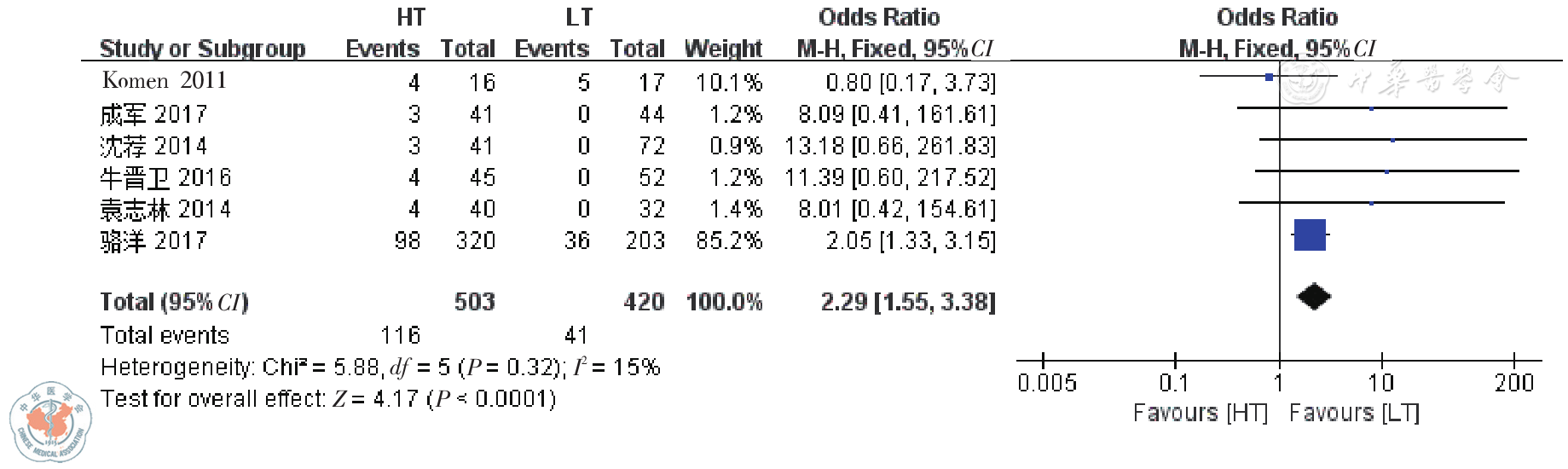Image resolution: width=1568 pixels, height=469 pixels.
Task: Click the 'Test for overall effect' line
Action: tap(328, 398)
